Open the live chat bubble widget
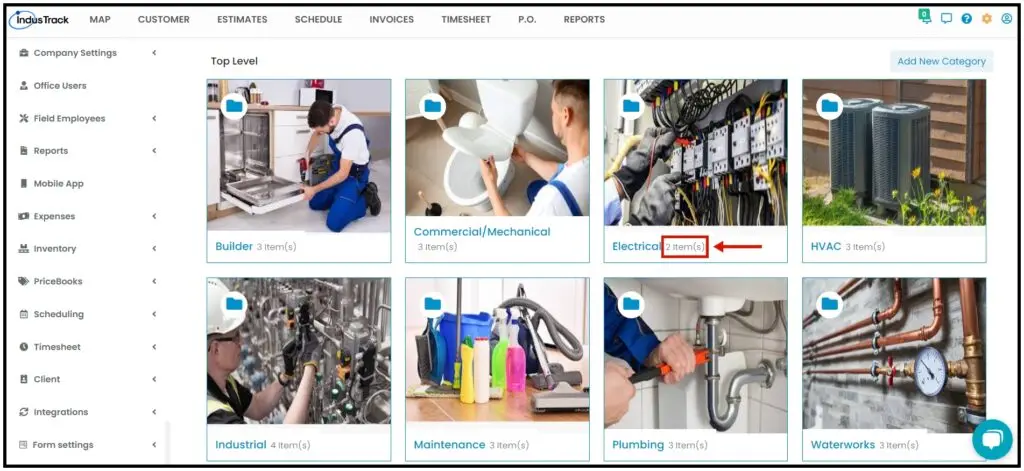 tap(992, 439)
